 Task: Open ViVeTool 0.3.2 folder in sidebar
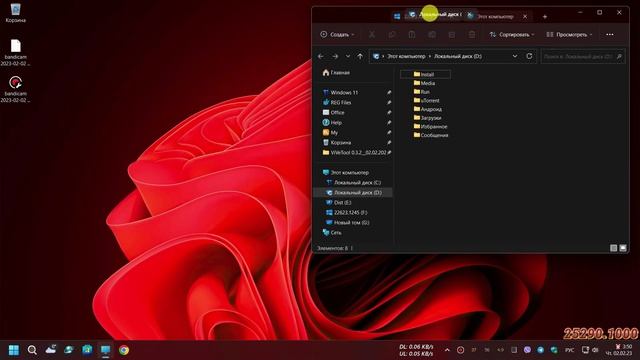353,152
